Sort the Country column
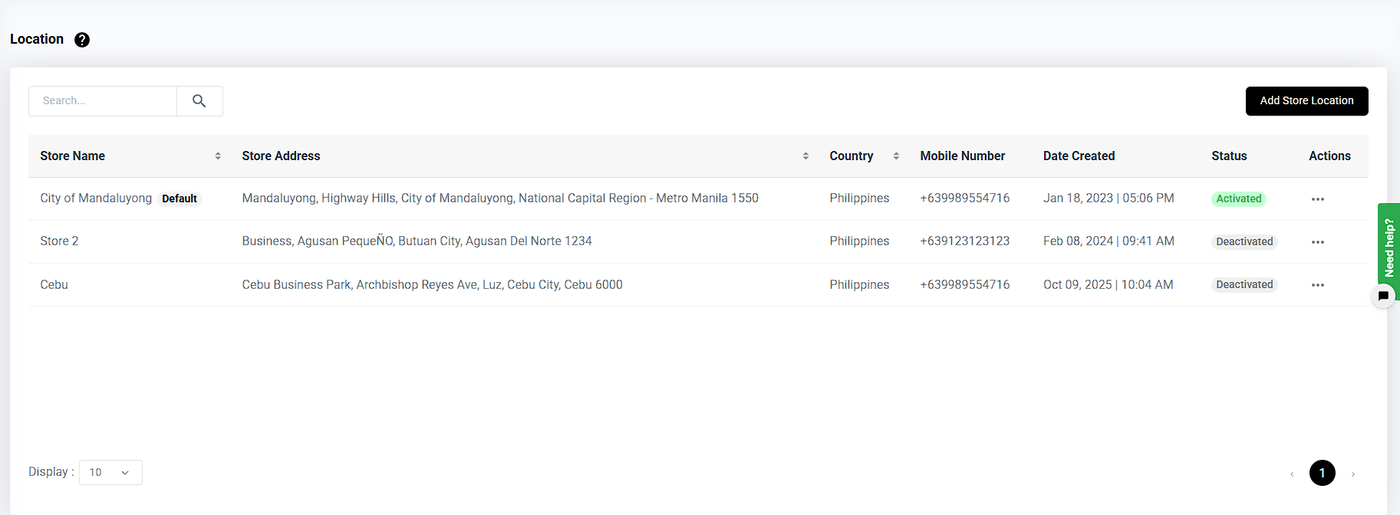 [896, 156]
